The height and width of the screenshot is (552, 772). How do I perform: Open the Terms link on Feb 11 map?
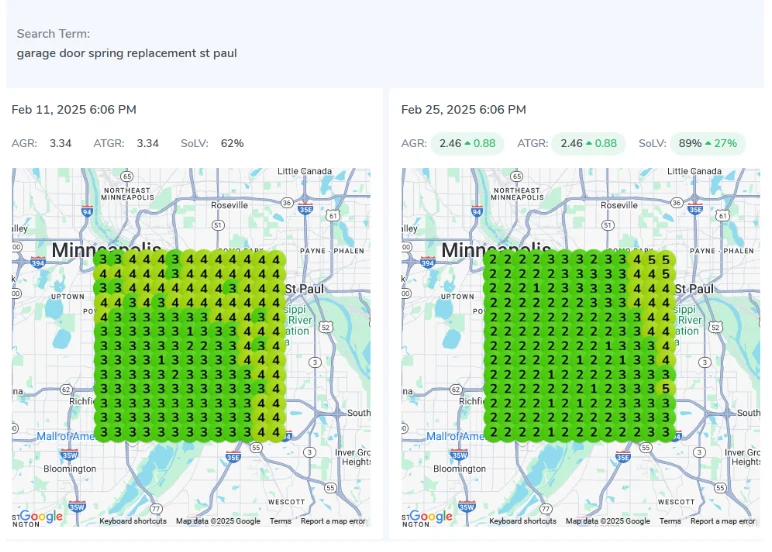tap(280, 521)
